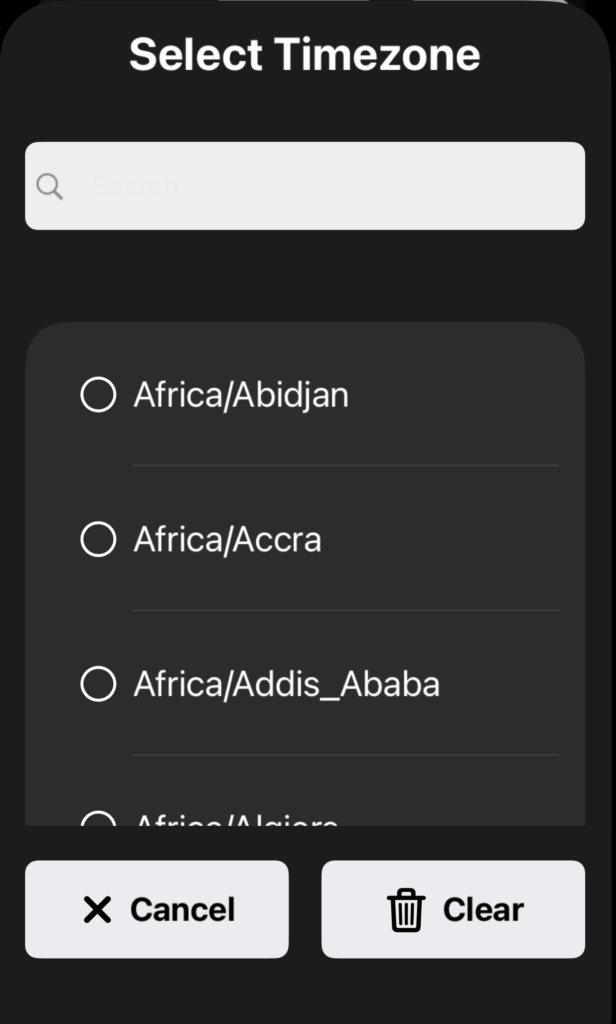The height and width of the screenshot is (1024, 616).
Task: Click the magnifying glass search icon
Action: tap(49, 186)
